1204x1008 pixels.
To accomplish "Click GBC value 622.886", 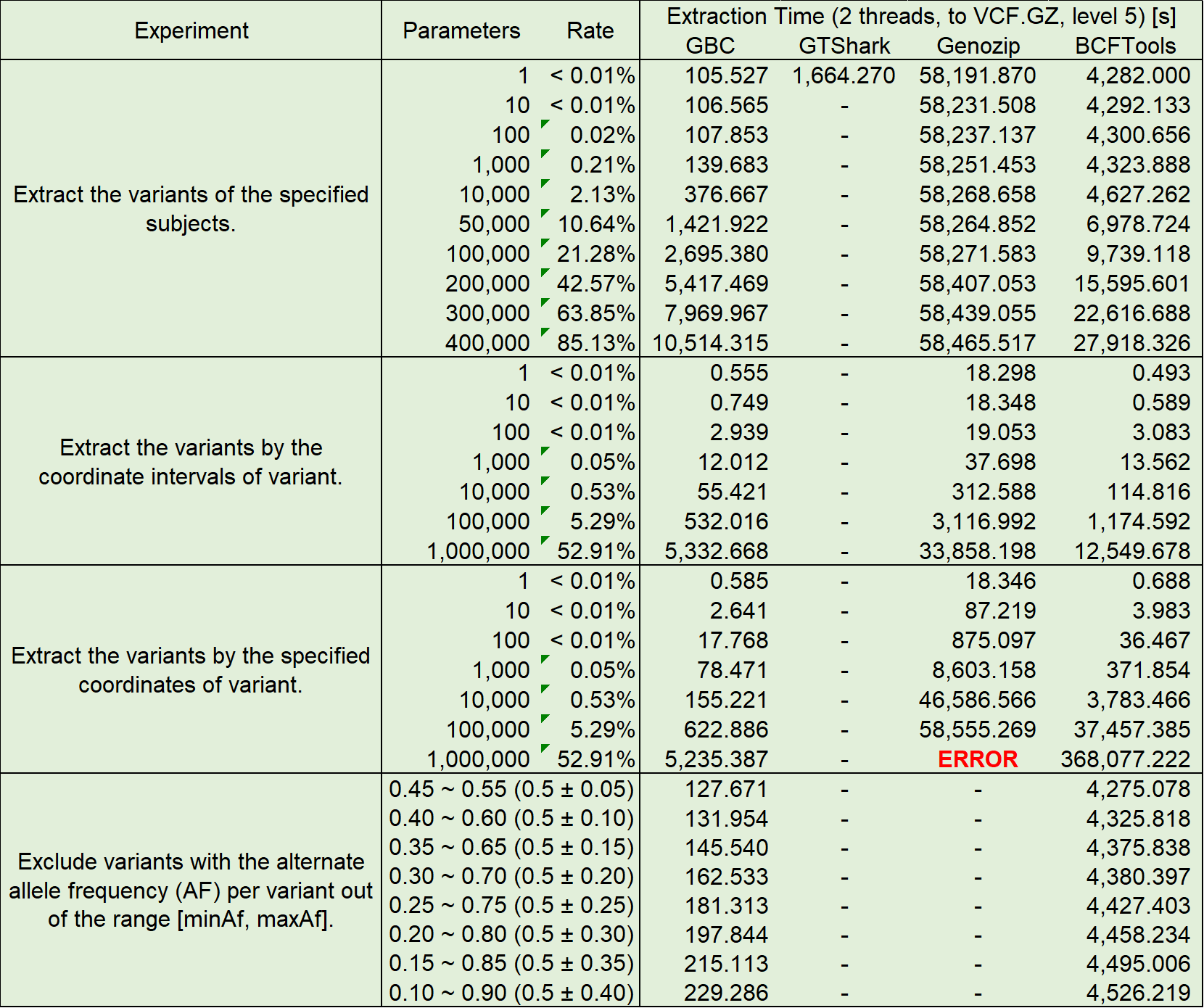I will coord(726,730).
